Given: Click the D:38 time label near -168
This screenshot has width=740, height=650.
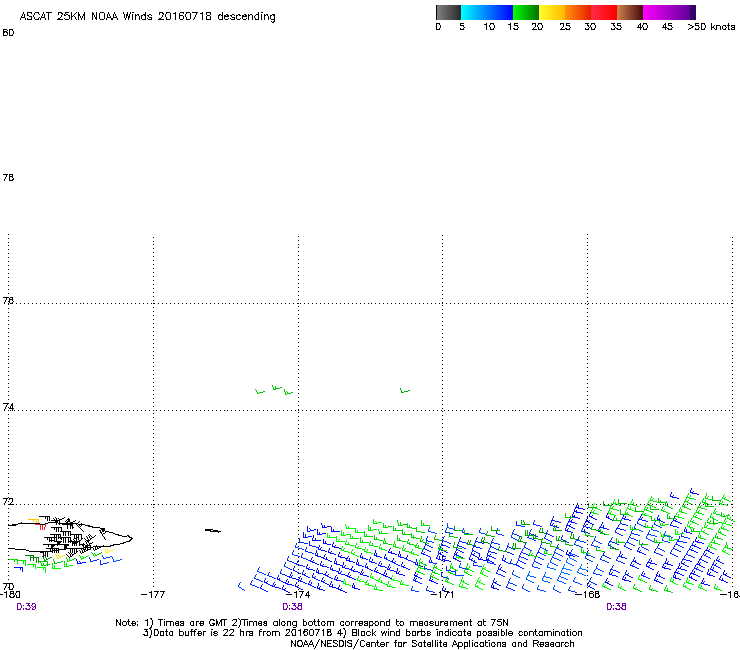Looking at the screenshot, I should 616,607.
